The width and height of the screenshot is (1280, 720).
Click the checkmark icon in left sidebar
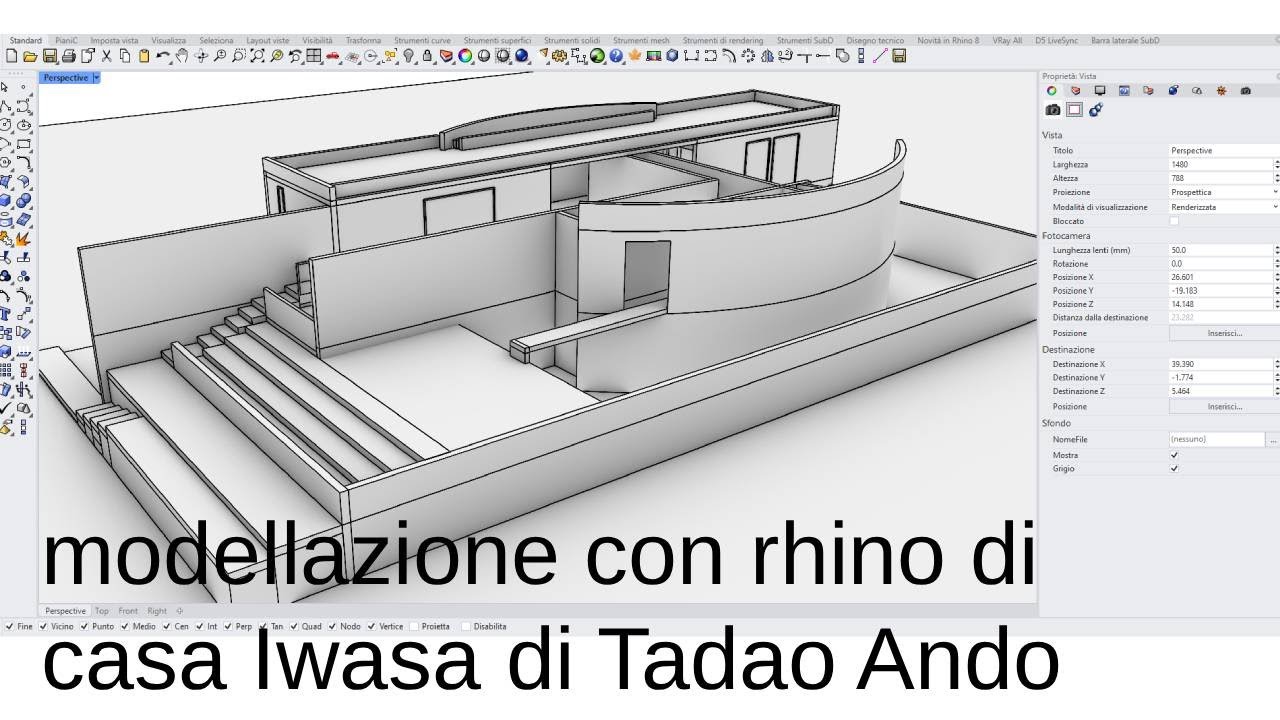pos(5,408)
